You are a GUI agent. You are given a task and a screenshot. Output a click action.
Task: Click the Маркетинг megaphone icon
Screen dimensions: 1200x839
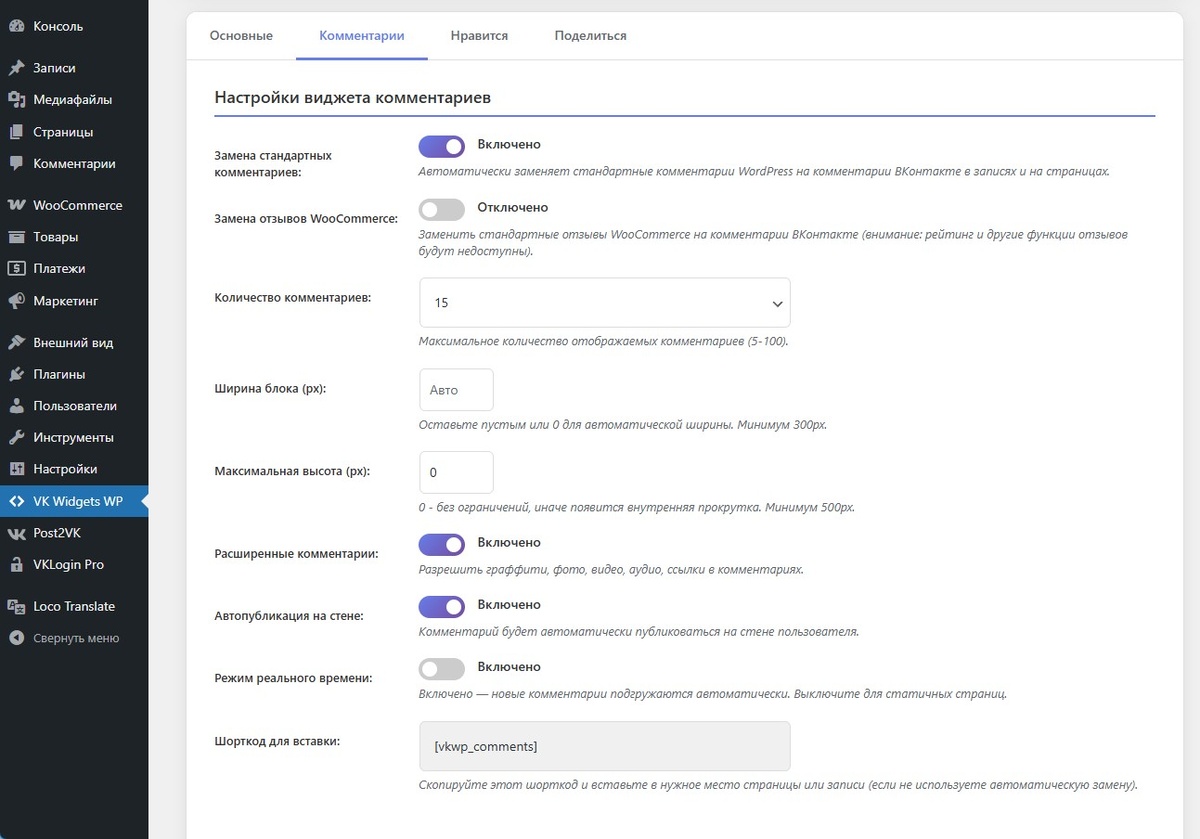(16, 300)
